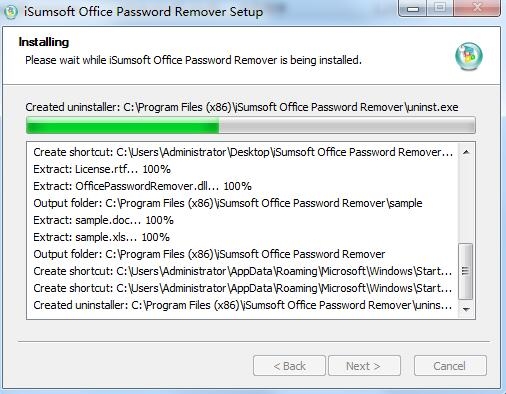The image size is (506, 394).
Task: Click the < Back button
Action: pos(289,366)
